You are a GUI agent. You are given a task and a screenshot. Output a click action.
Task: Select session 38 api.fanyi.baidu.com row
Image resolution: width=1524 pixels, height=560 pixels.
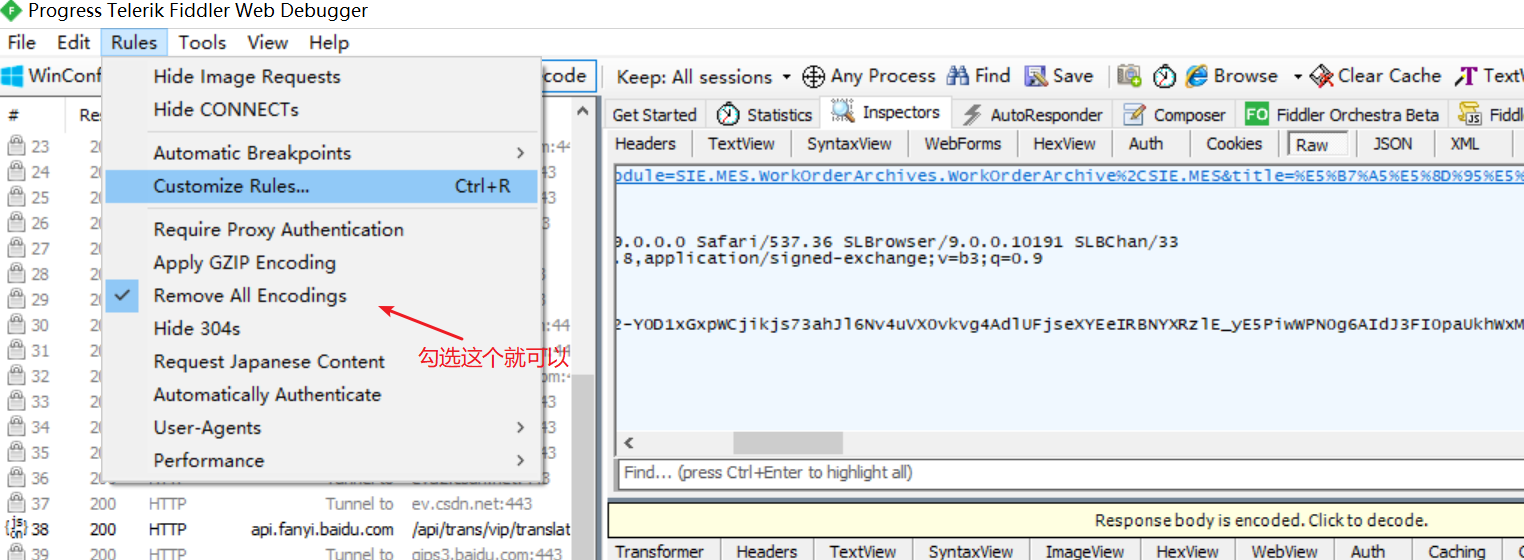[288, 529]
